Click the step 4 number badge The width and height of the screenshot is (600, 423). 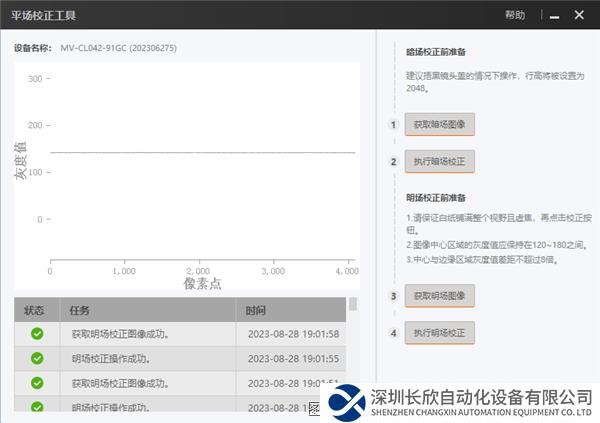point(394,333)
